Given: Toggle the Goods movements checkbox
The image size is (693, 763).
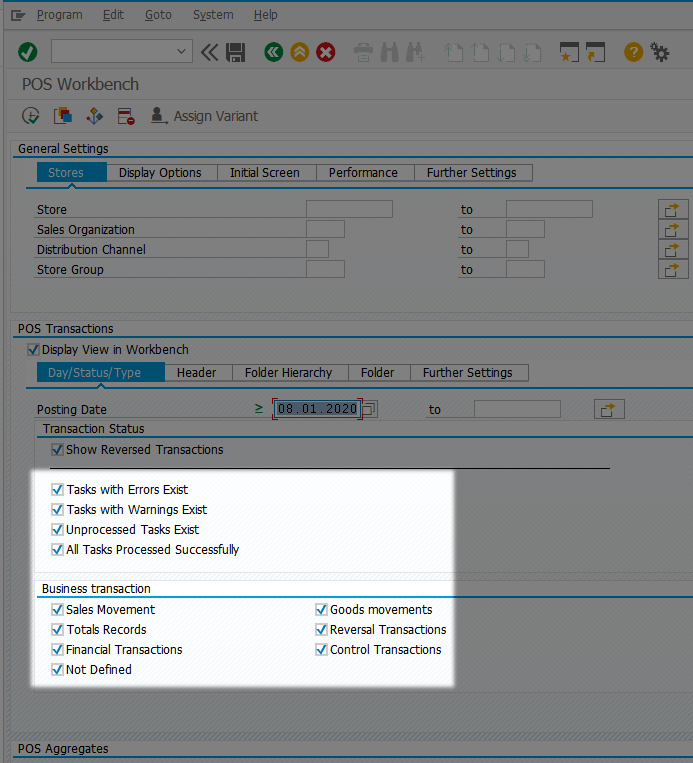Looking at the screenshot, I should [321, 610].
